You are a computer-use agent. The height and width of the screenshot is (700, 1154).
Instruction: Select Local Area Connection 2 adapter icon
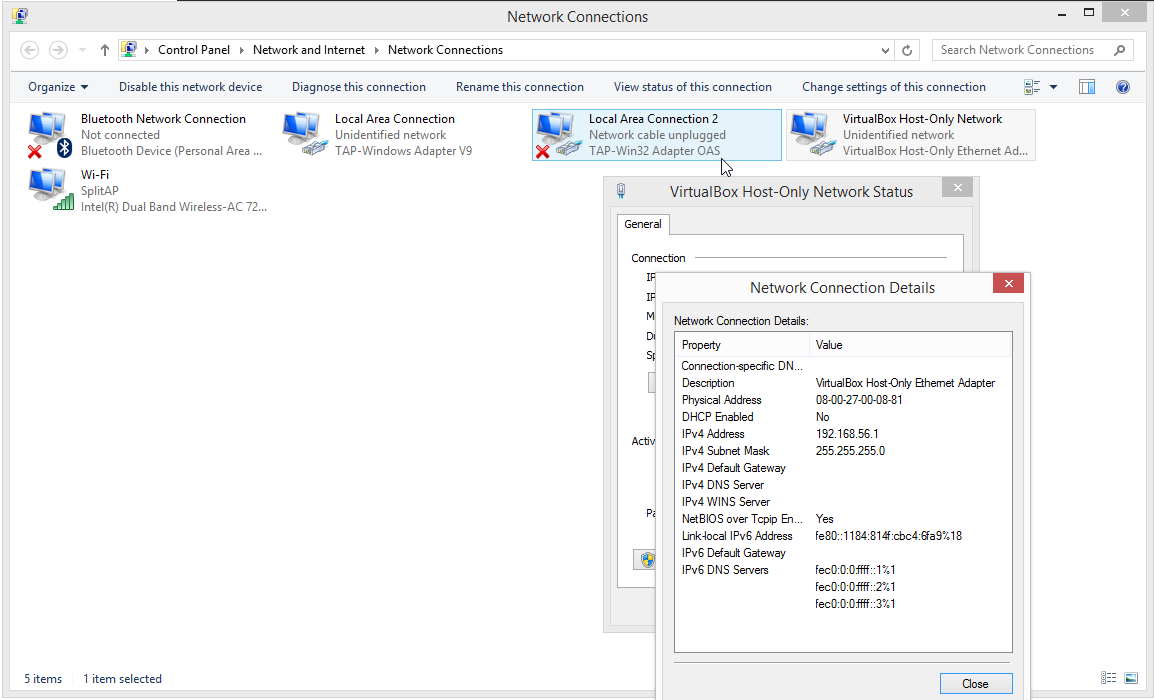(x=559, y=135)
